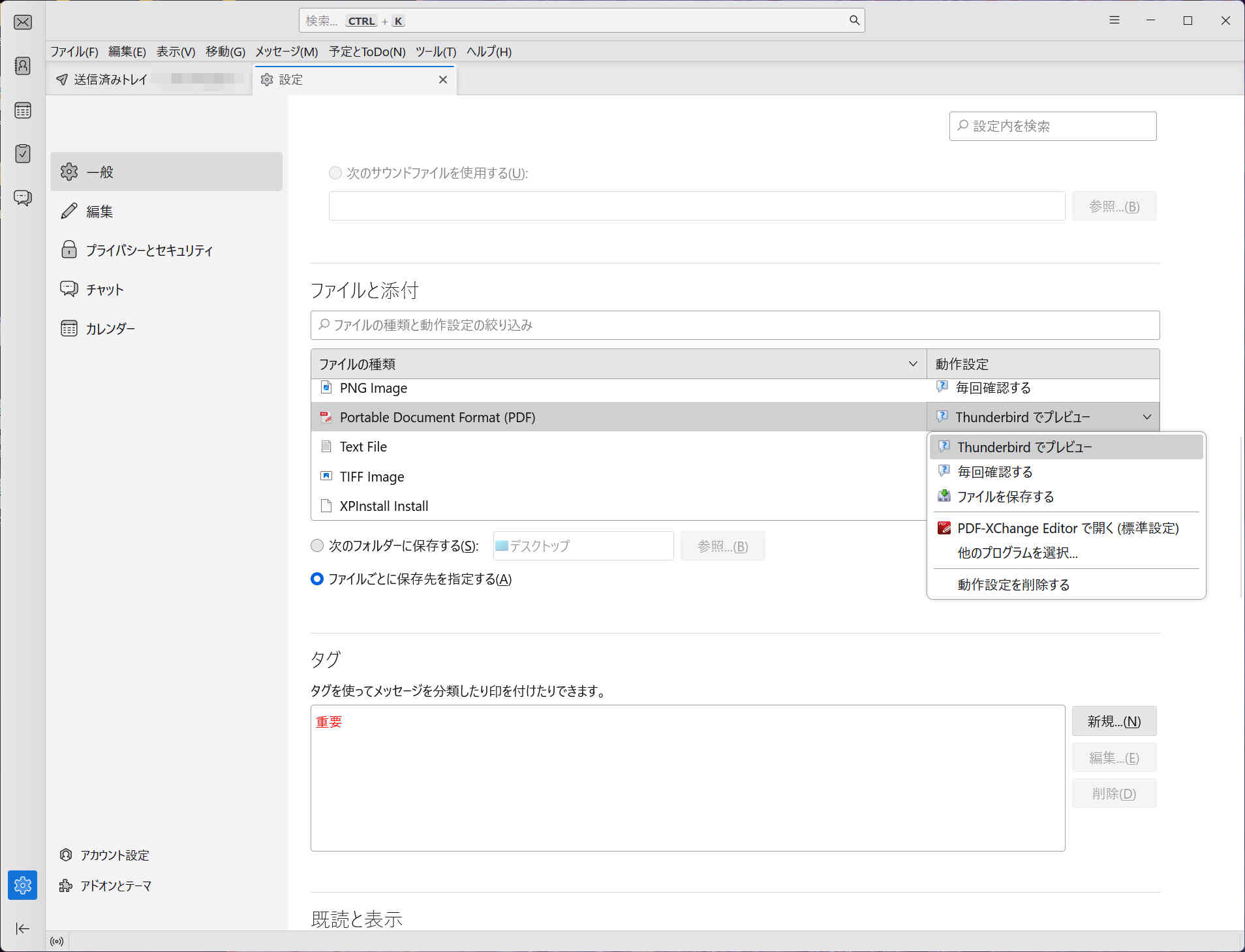Open the Tasks space icon
This screenshot has width=1245, height=952.
(x=23, y=154)
